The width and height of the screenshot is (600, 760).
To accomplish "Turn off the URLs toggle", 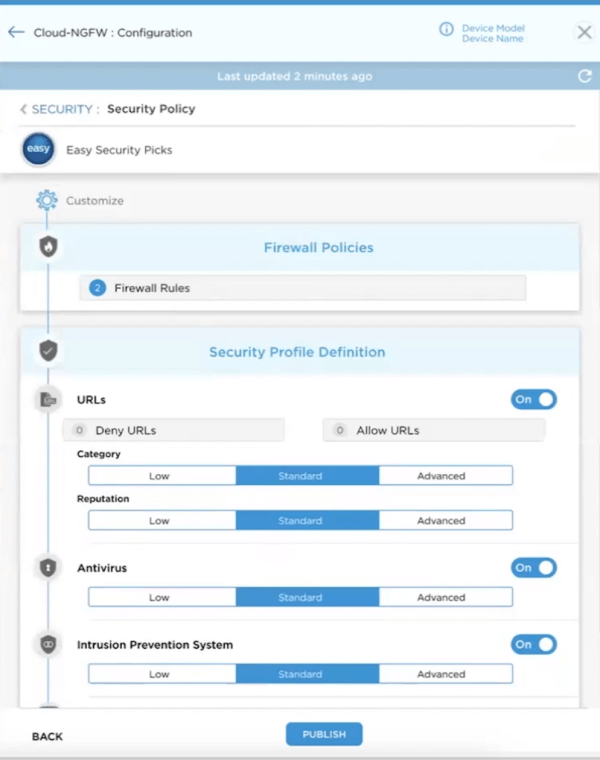I will coord(534,400).
